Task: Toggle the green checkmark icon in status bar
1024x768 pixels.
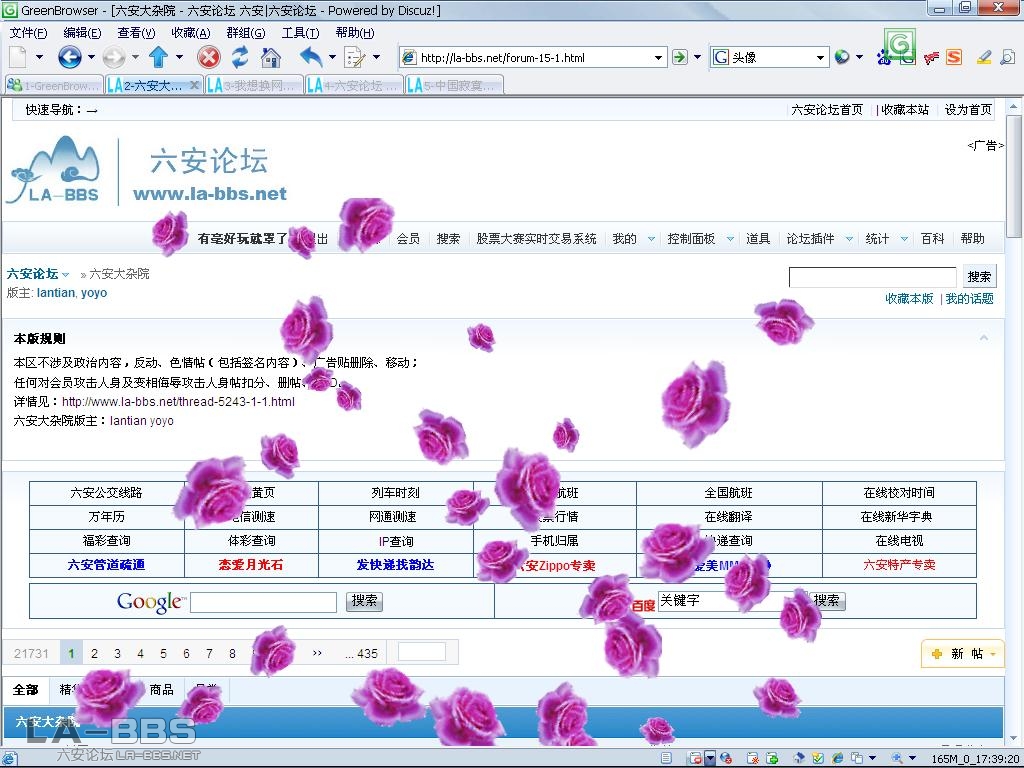Action: [x=816, y=757]
